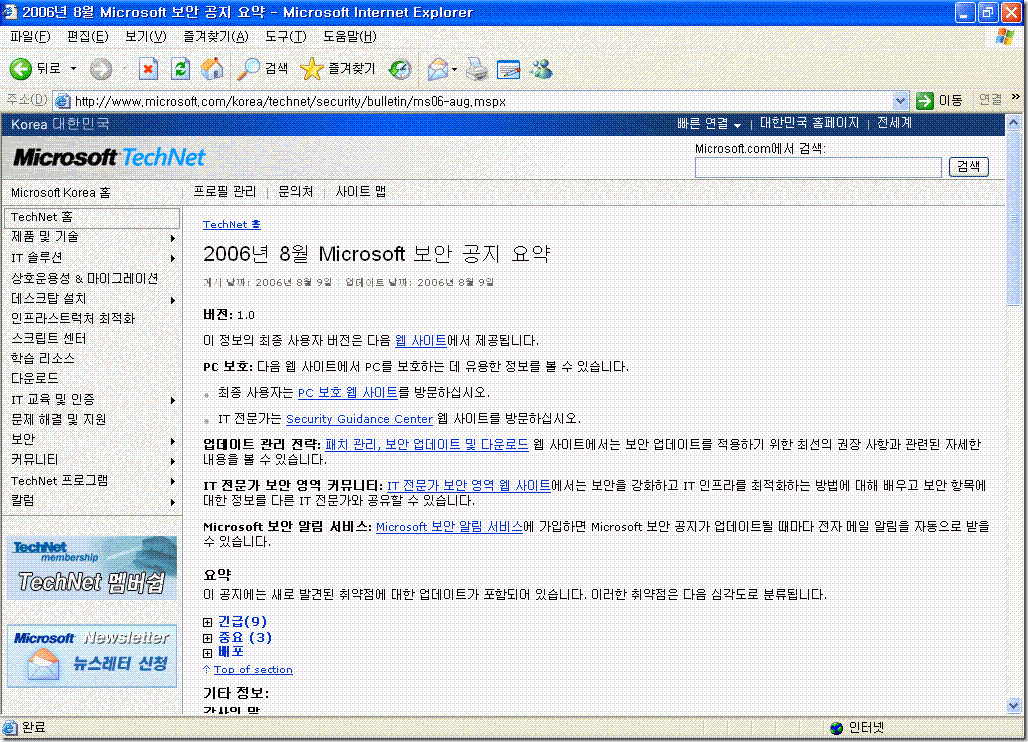The height and width of the screenshot is (742, 1028).
Task: Click the vertical scrollbar thumb
Action: [1013, 217]
